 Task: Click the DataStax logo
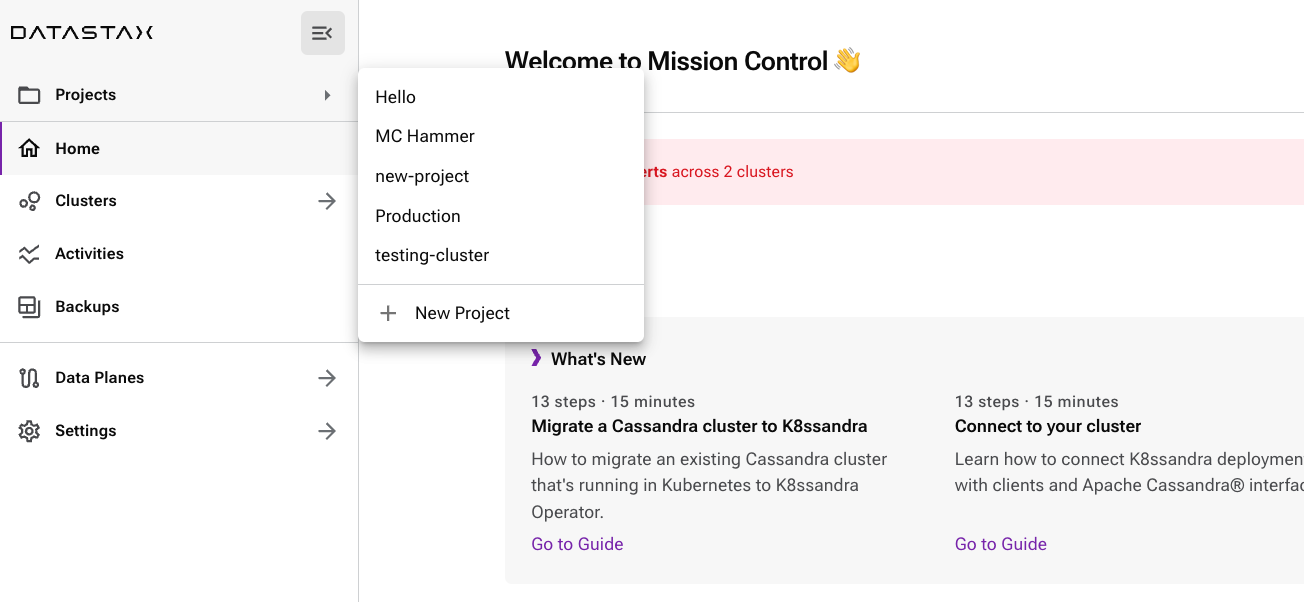tap(81, 32)
